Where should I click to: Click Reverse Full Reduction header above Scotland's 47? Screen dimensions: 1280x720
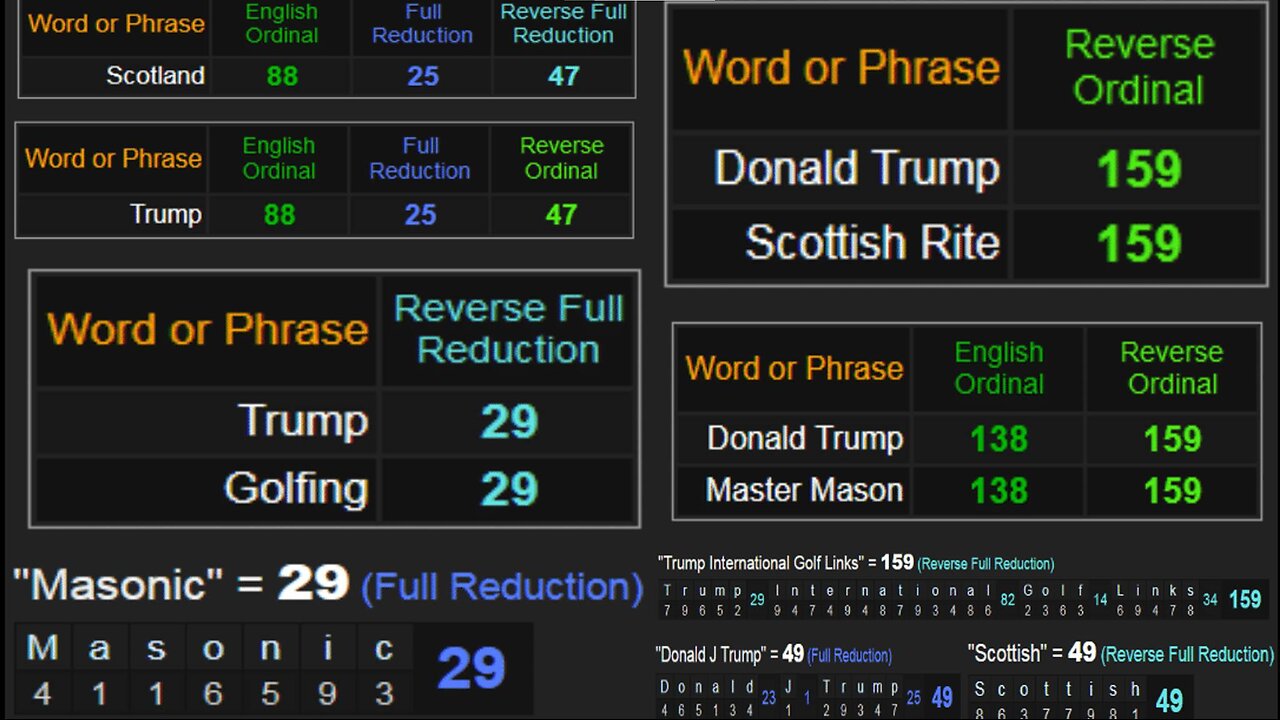tap(564, 24)
